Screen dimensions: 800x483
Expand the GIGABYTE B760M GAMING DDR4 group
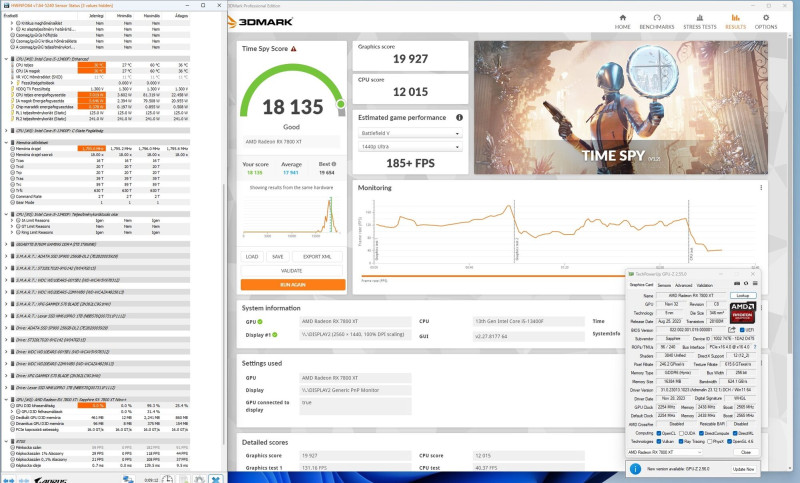6,244
